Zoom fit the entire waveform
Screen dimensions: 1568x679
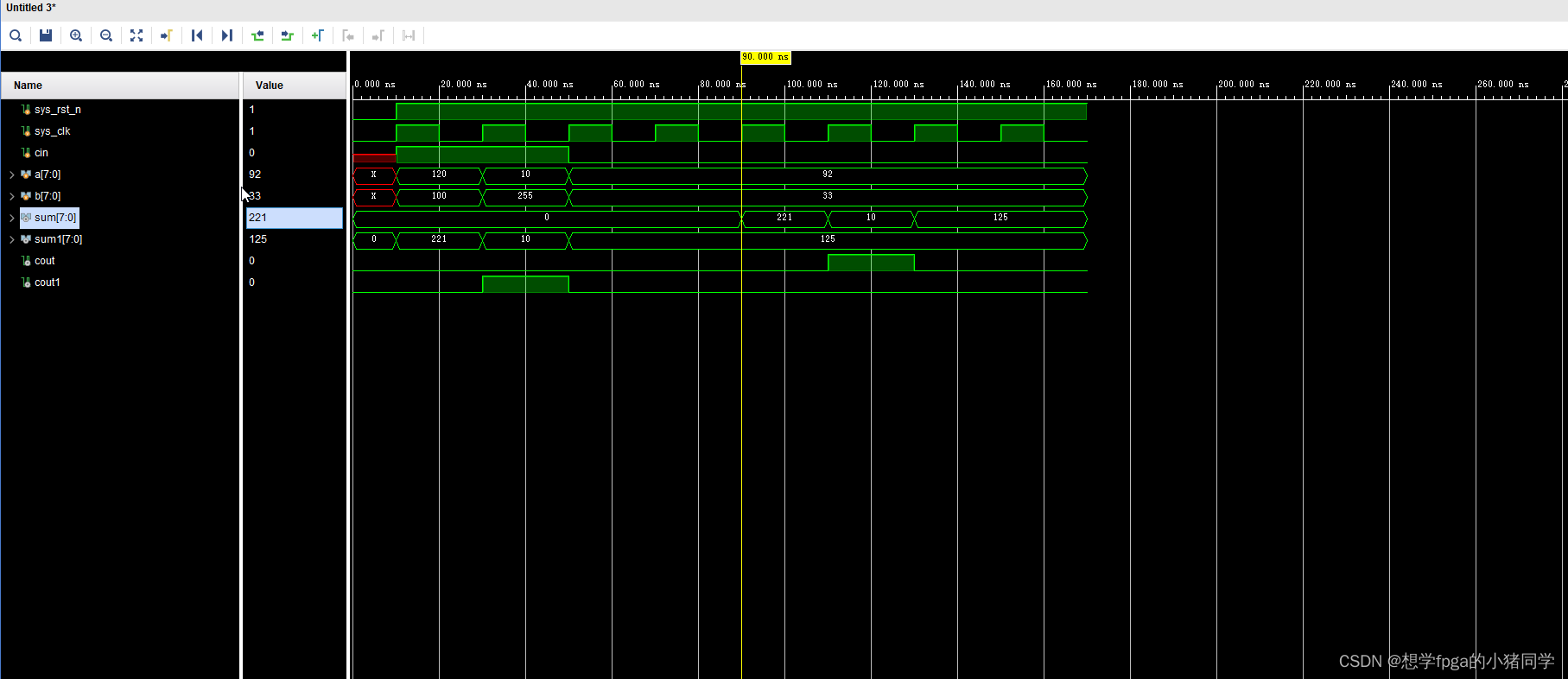[x=136, y=35]
